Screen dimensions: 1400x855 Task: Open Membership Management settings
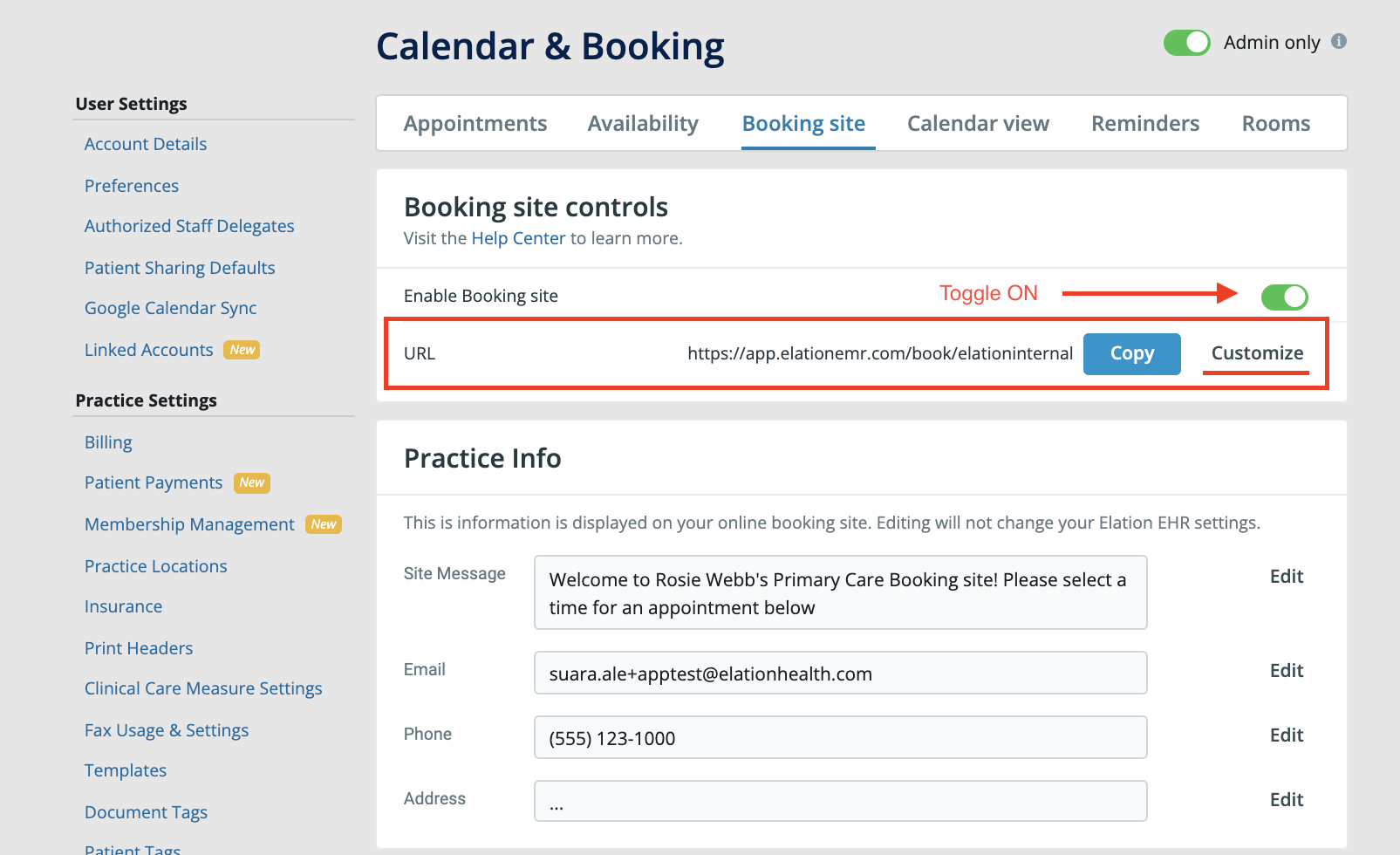click(188, 523)
